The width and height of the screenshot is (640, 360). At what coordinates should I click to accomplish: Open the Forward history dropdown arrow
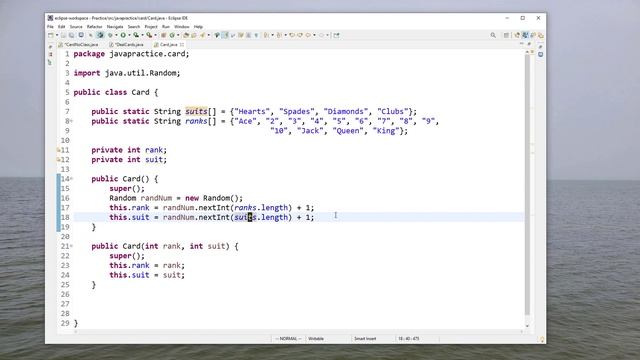(x=328, y=35)
